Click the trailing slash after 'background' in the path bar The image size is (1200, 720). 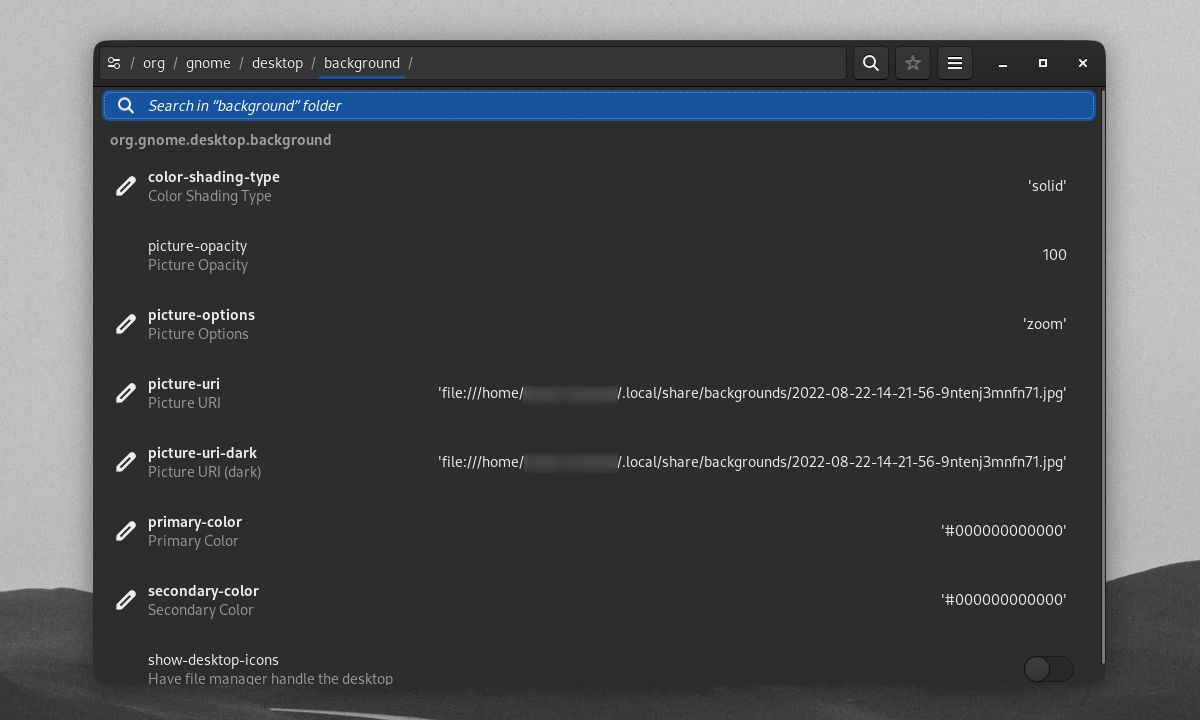(x=410, y=63)
